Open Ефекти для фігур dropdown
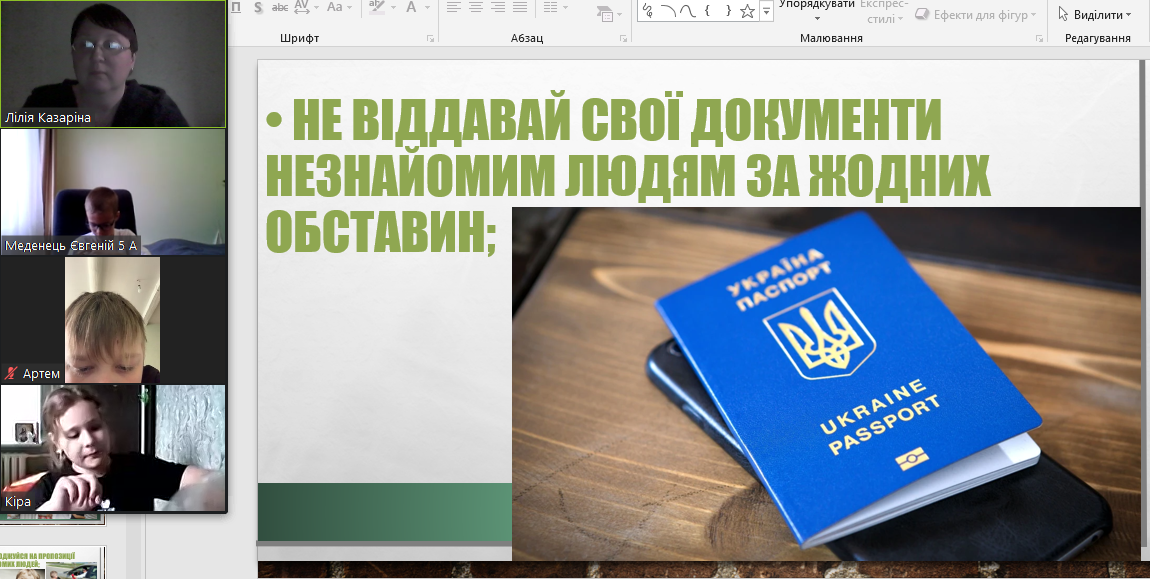The height and width of the screenshot is (579, 1150). 976,14
